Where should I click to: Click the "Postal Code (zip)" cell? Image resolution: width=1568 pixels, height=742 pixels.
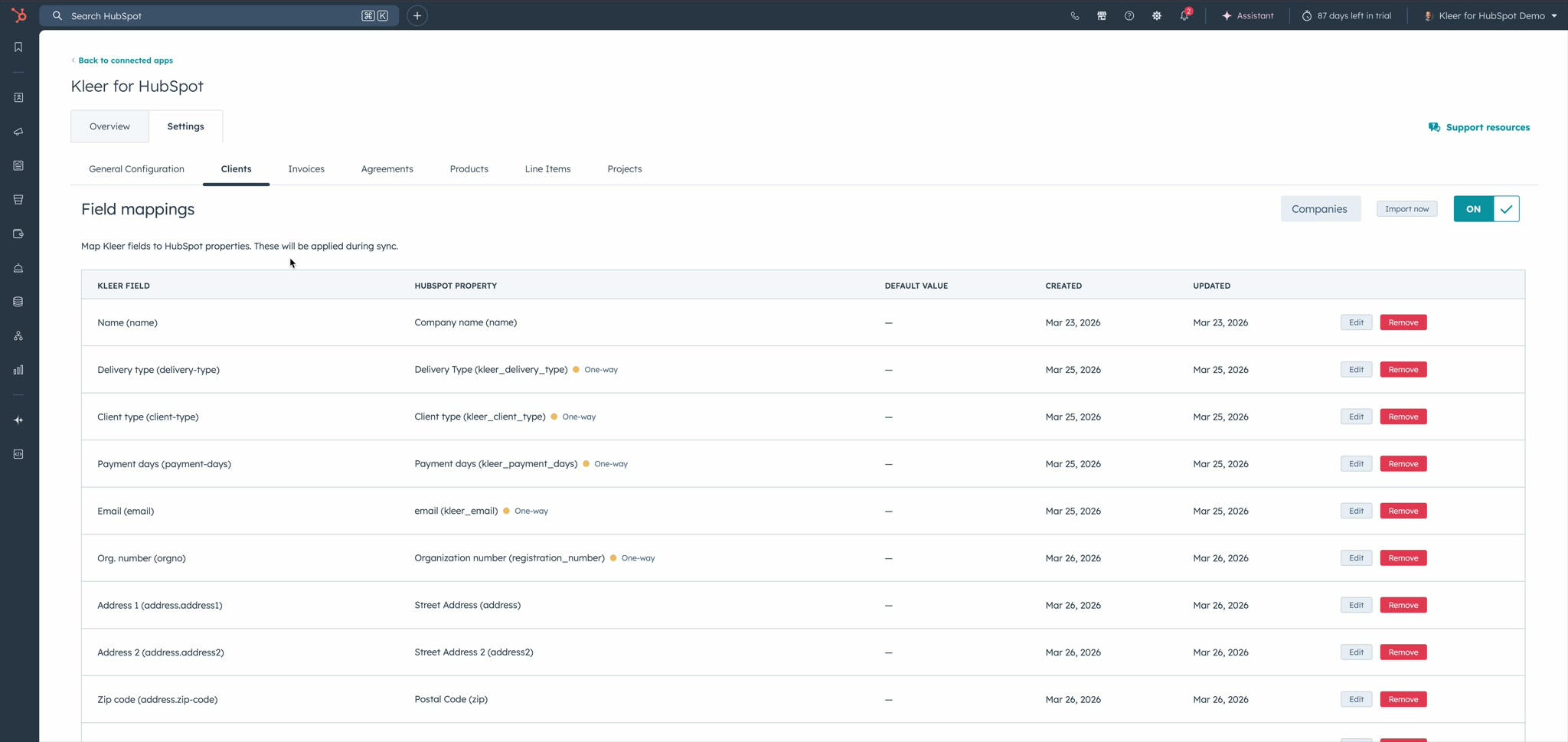tap(451, 699)
